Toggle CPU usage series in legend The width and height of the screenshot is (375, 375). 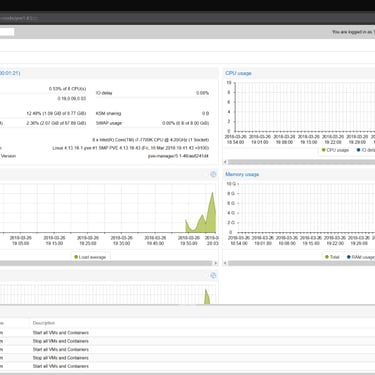tap(335, 150)
